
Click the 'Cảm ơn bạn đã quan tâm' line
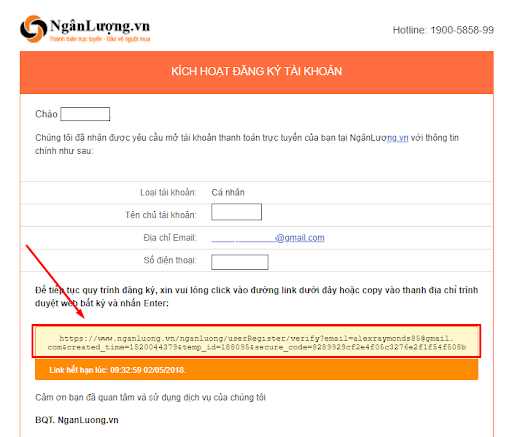150,397
